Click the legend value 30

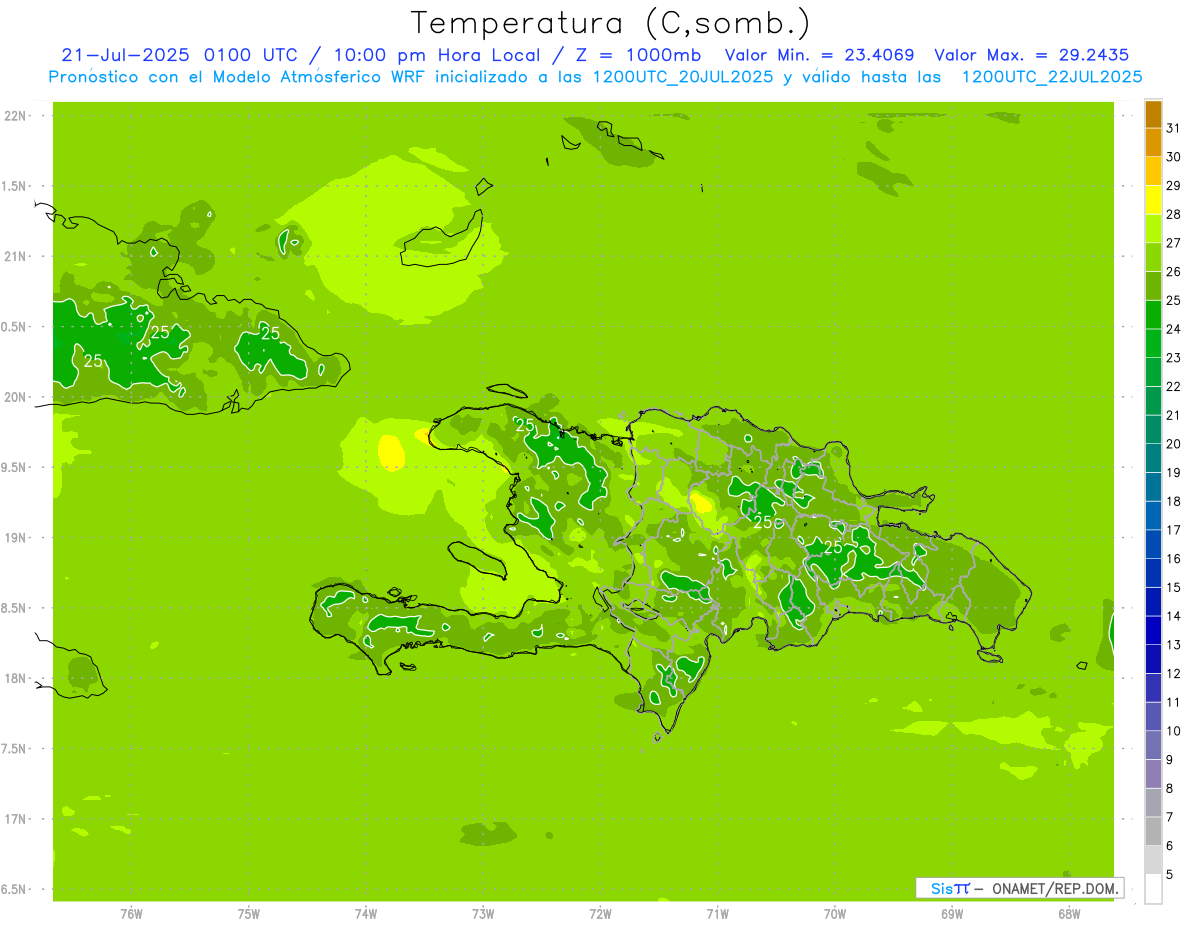point(1173,157)
